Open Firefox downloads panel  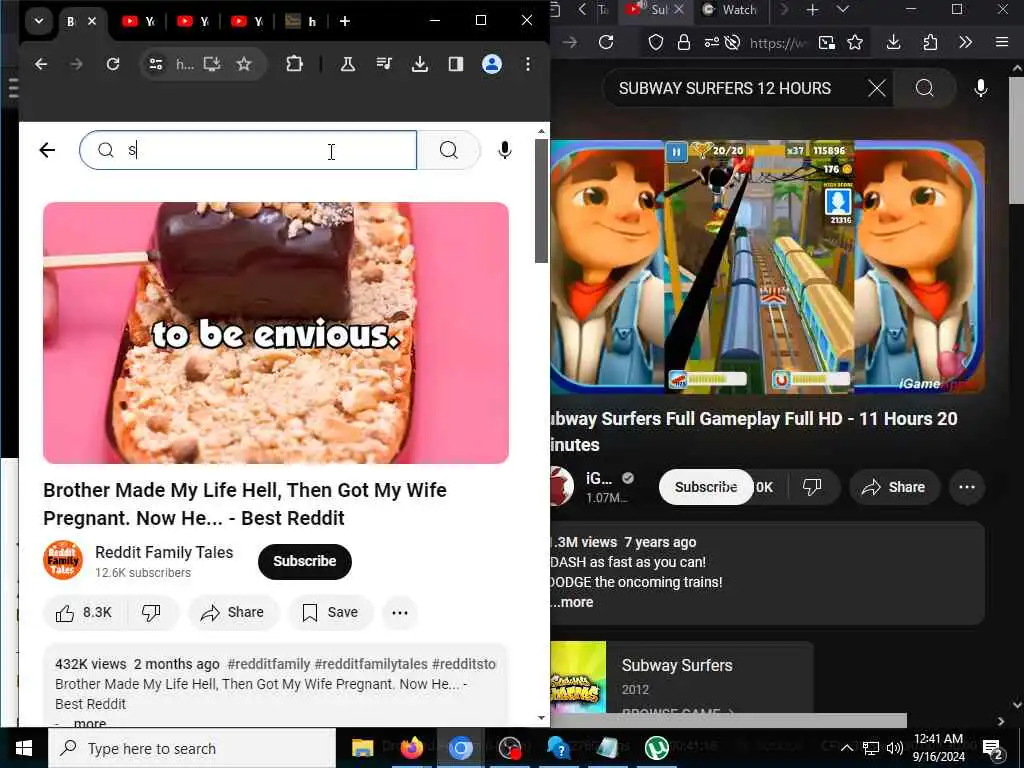tap(893, 42)
